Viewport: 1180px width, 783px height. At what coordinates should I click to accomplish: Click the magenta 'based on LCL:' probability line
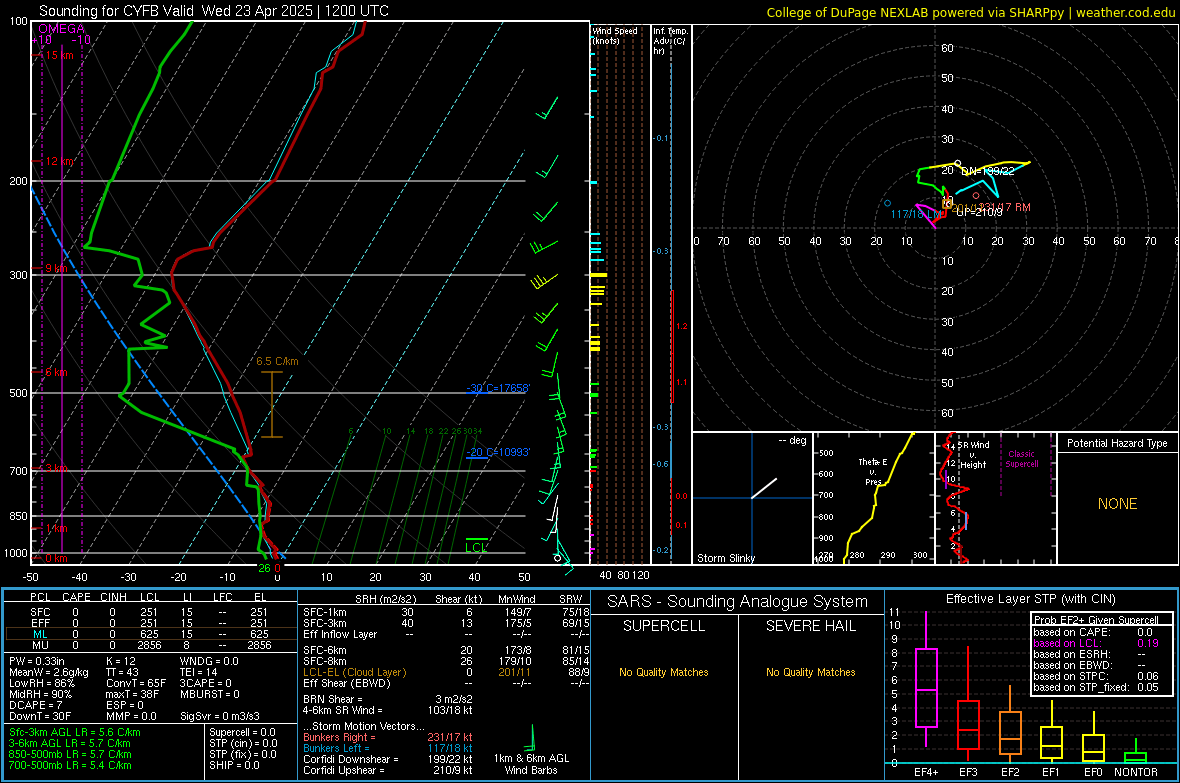pos(1096,644)
